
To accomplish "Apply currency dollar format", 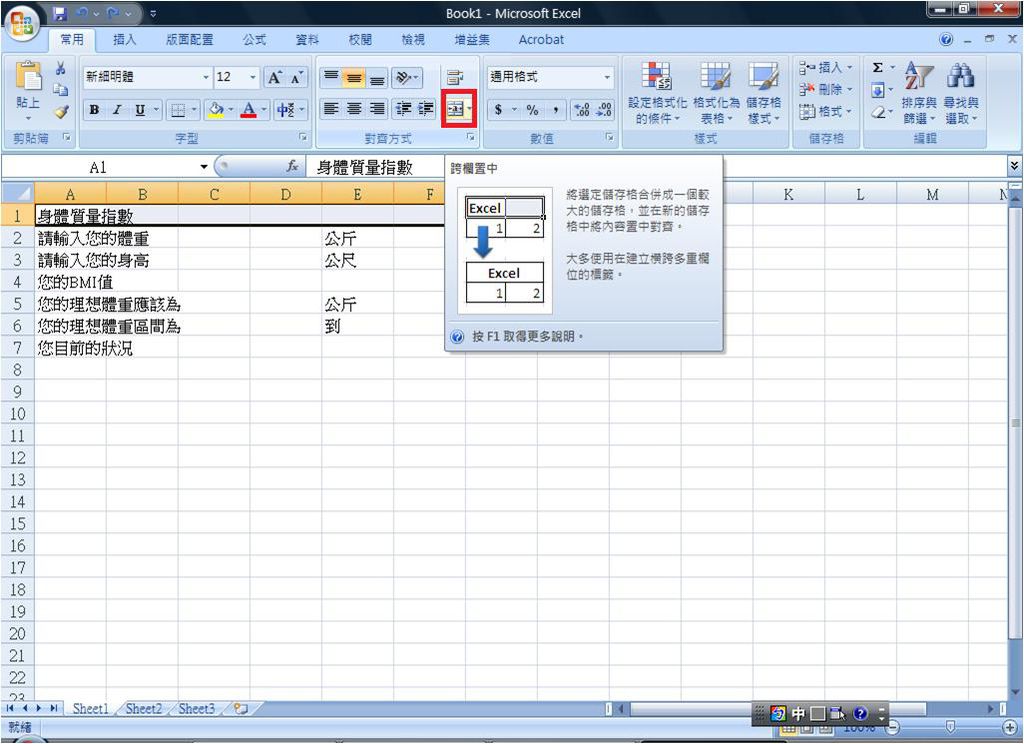I will pos(499,110).
